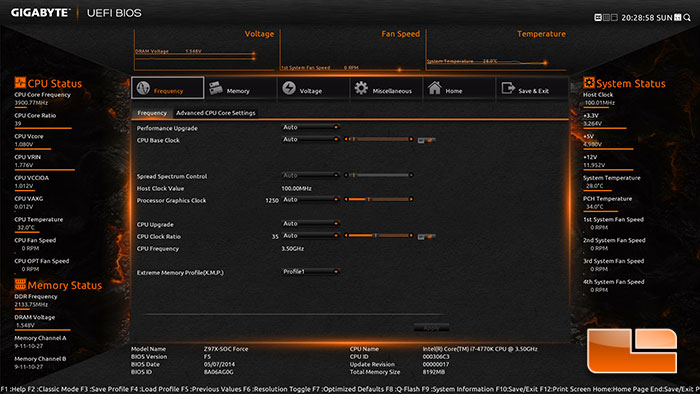Open the Frequency section in the top navigation

[x=167, y=87]
